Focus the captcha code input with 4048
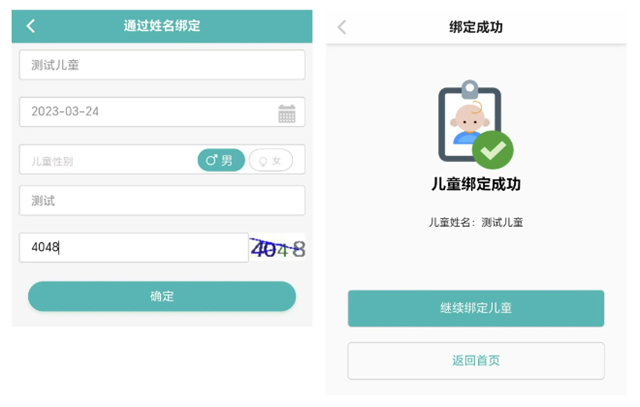Screen dimensions: 640x407 point(134,247)
